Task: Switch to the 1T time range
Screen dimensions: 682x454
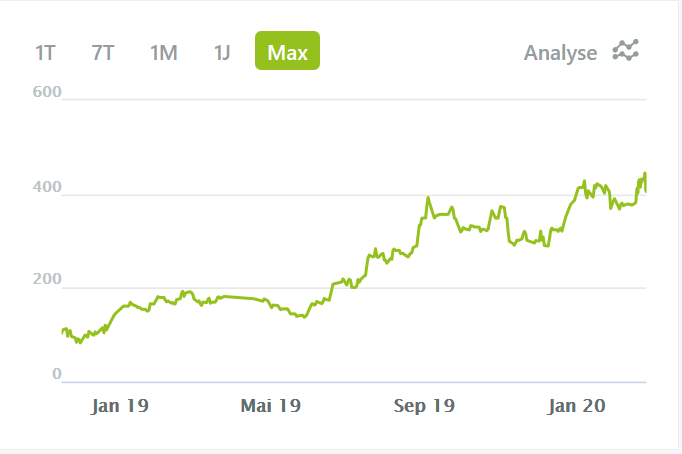Action: (x=45, y=52)
